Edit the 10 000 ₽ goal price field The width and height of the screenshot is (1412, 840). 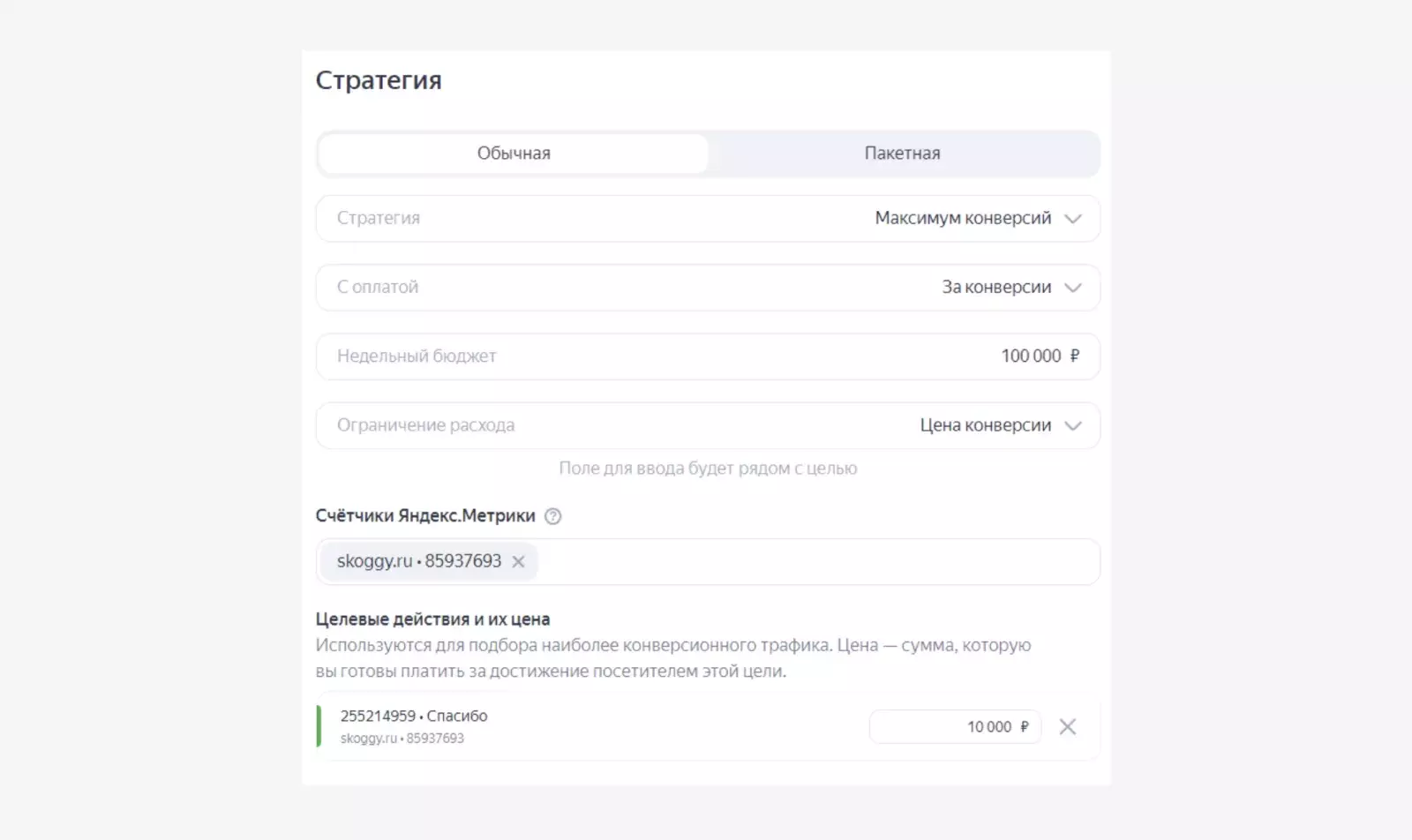tap(956, 727)
